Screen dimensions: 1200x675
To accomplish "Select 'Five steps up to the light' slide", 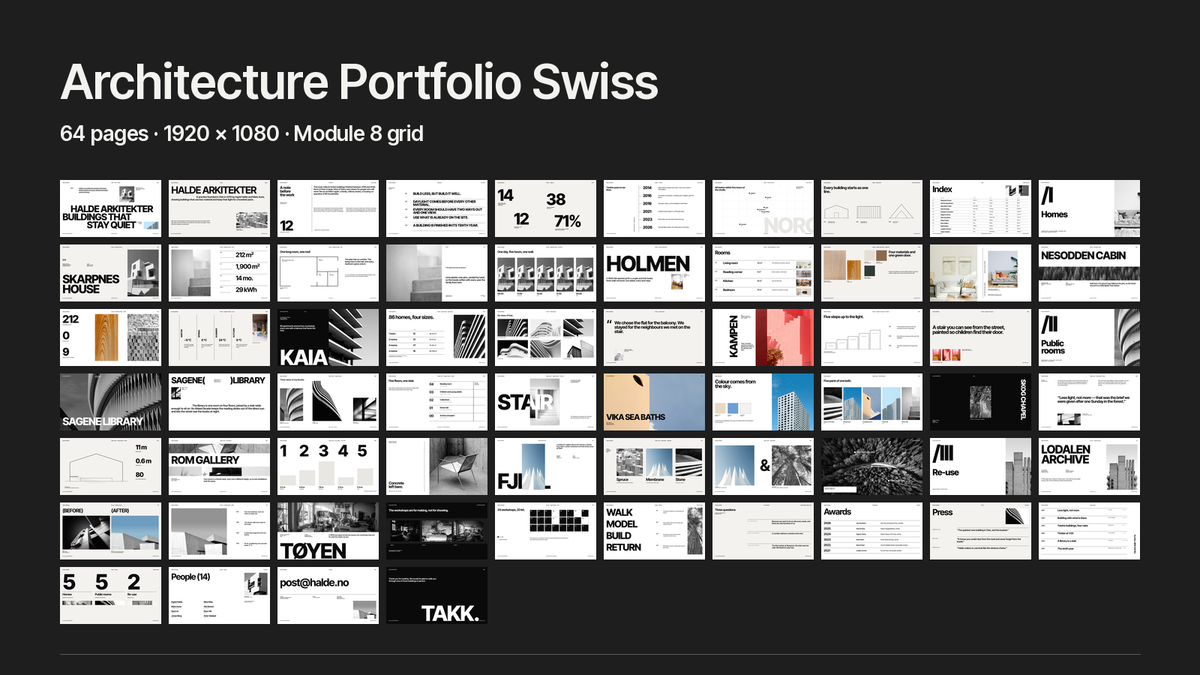I will click(x=871, y=338).
